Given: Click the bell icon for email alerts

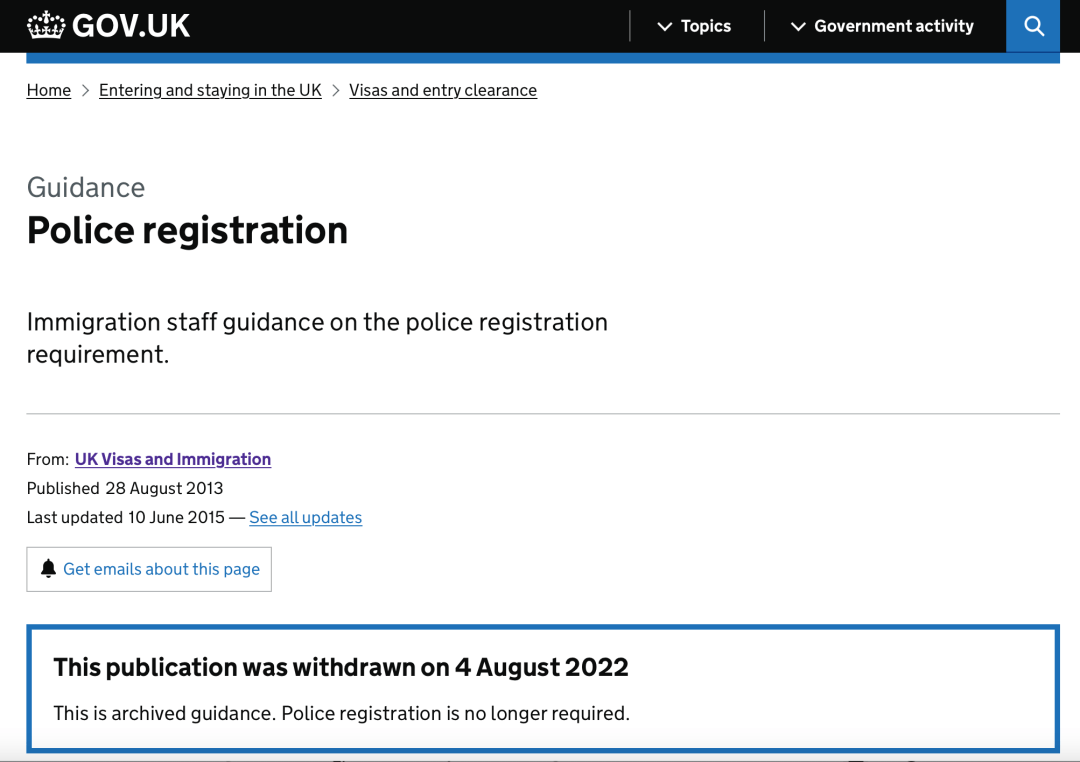Looking at the screenshot, I should click(x=48, y=568).
